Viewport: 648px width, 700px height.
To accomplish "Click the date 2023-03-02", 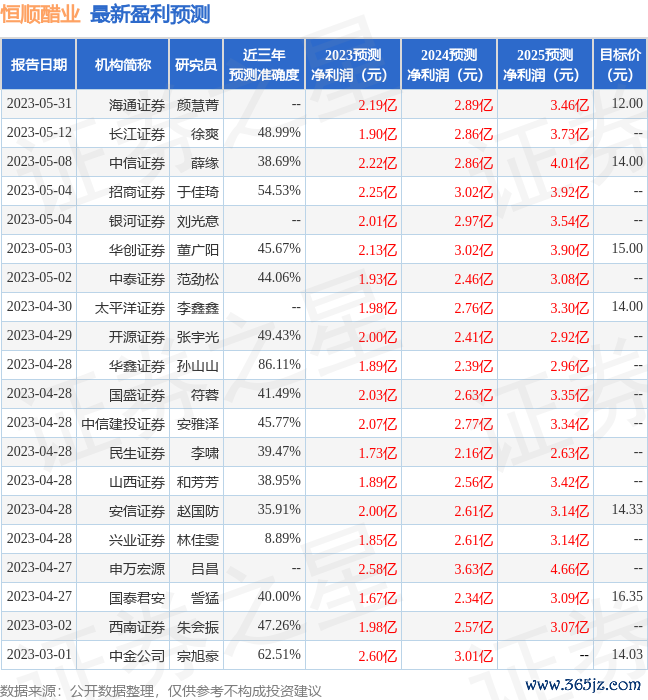I will coord(39,626).
